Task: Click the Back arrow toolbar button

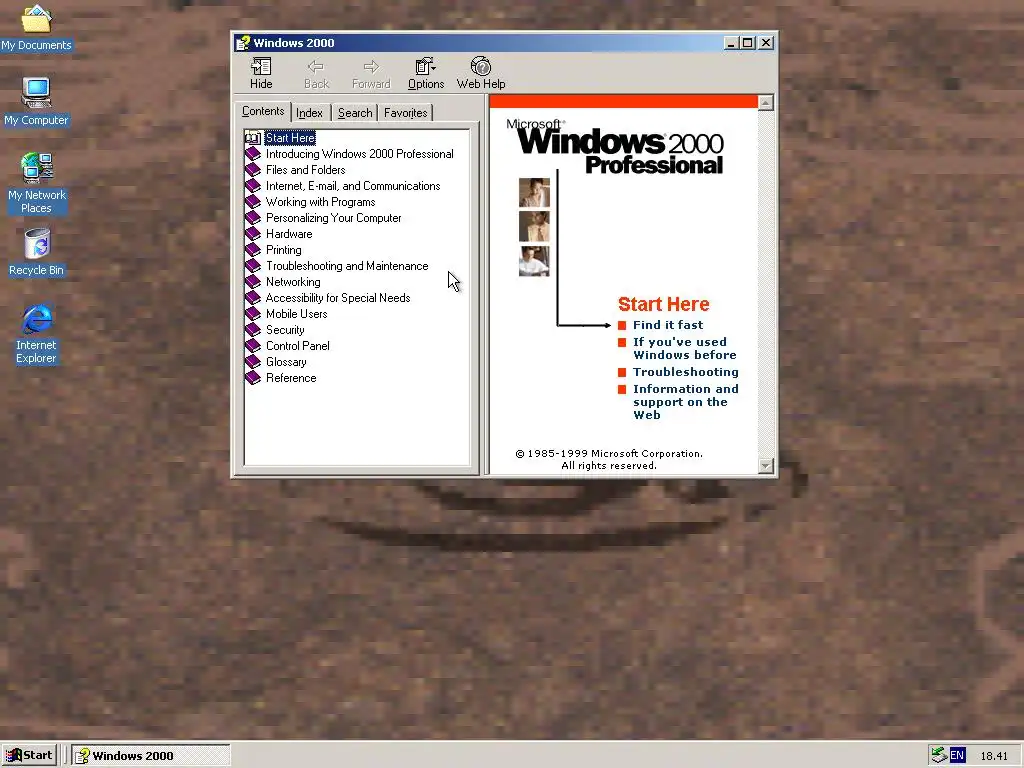Action: [x=316, y=73]
